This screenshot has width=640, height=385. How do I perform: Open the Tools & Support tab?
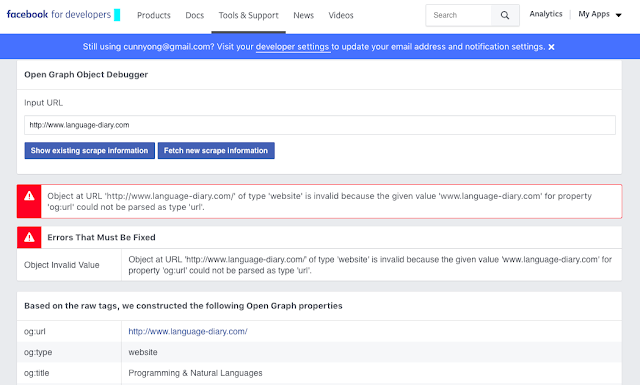pos(249,16)
